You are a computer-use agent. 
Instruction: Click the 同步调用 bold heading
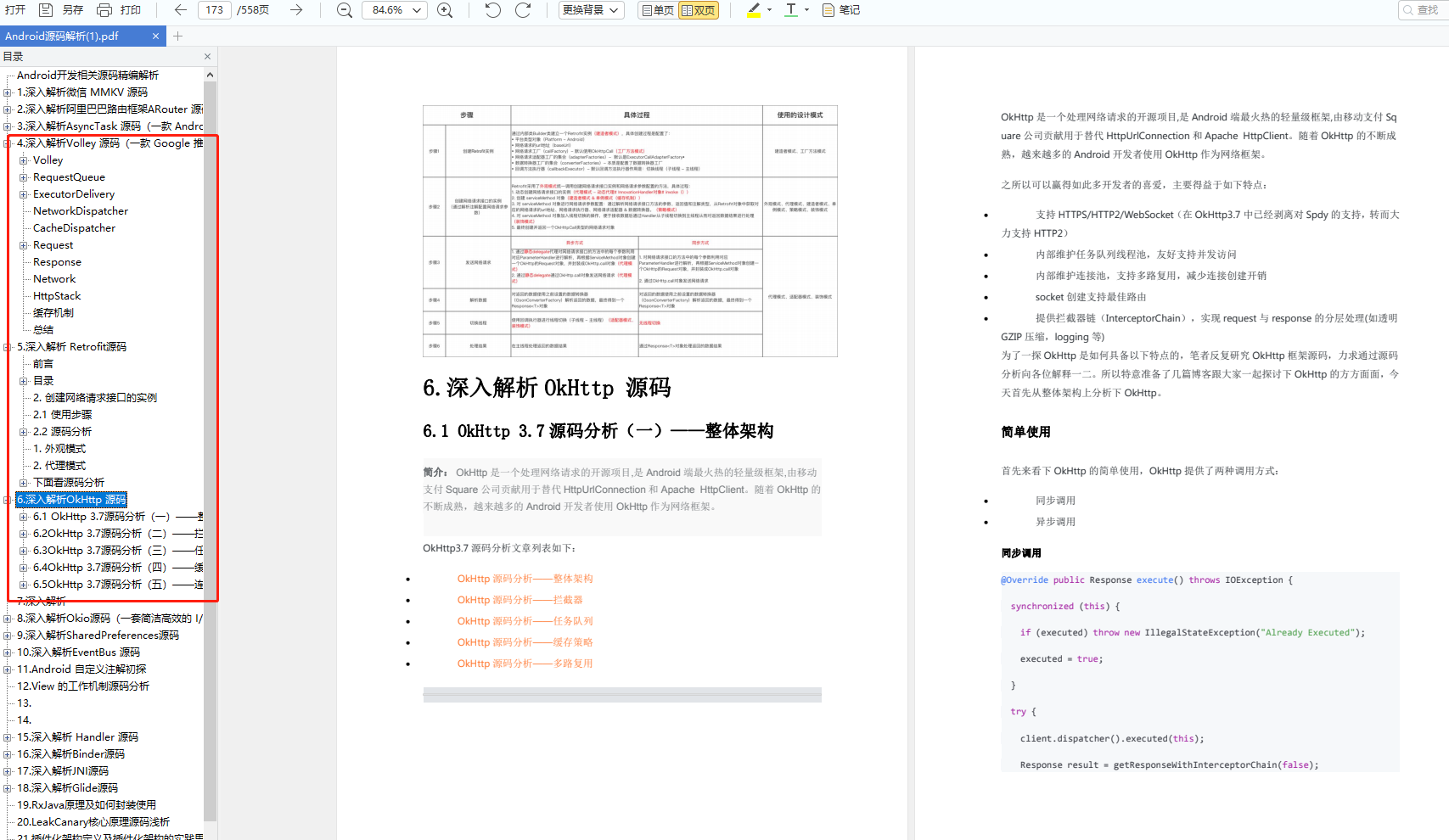pyautogui.click(x=1021, y=553)
